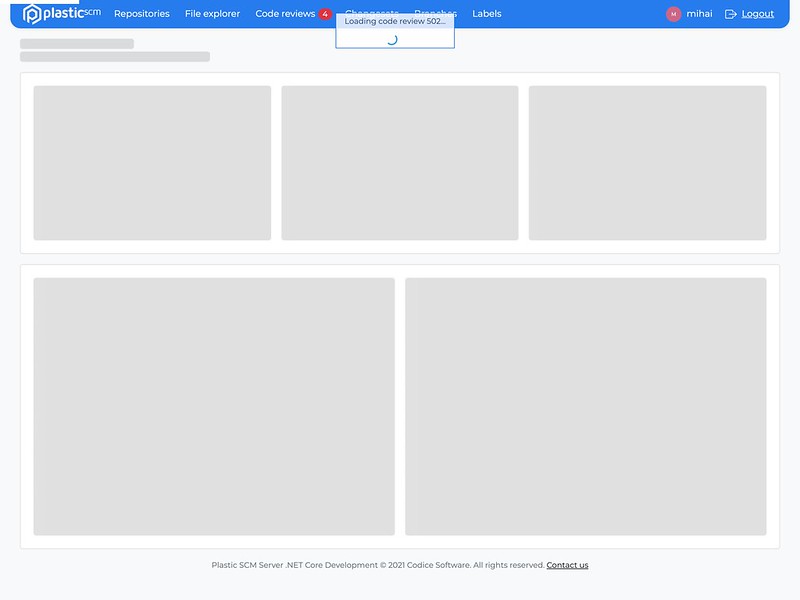The width and height of the screenshot is (800, 600).
Task: Open the Repositories section
Action: 141,13
